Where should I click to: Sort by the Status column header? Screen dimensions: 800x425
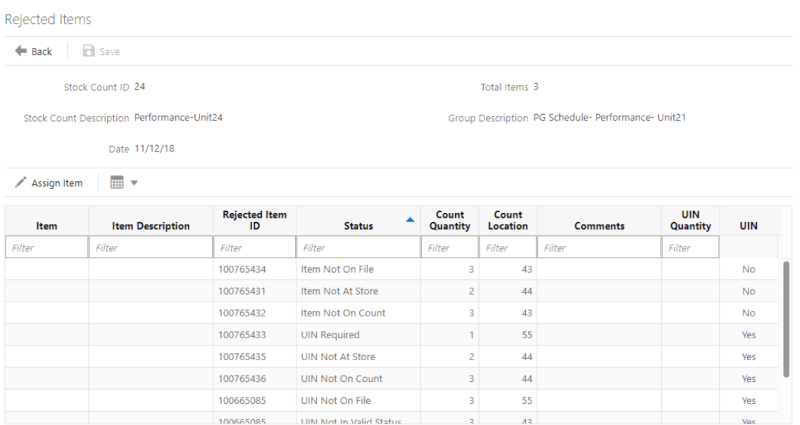click(x=358, y=226)
